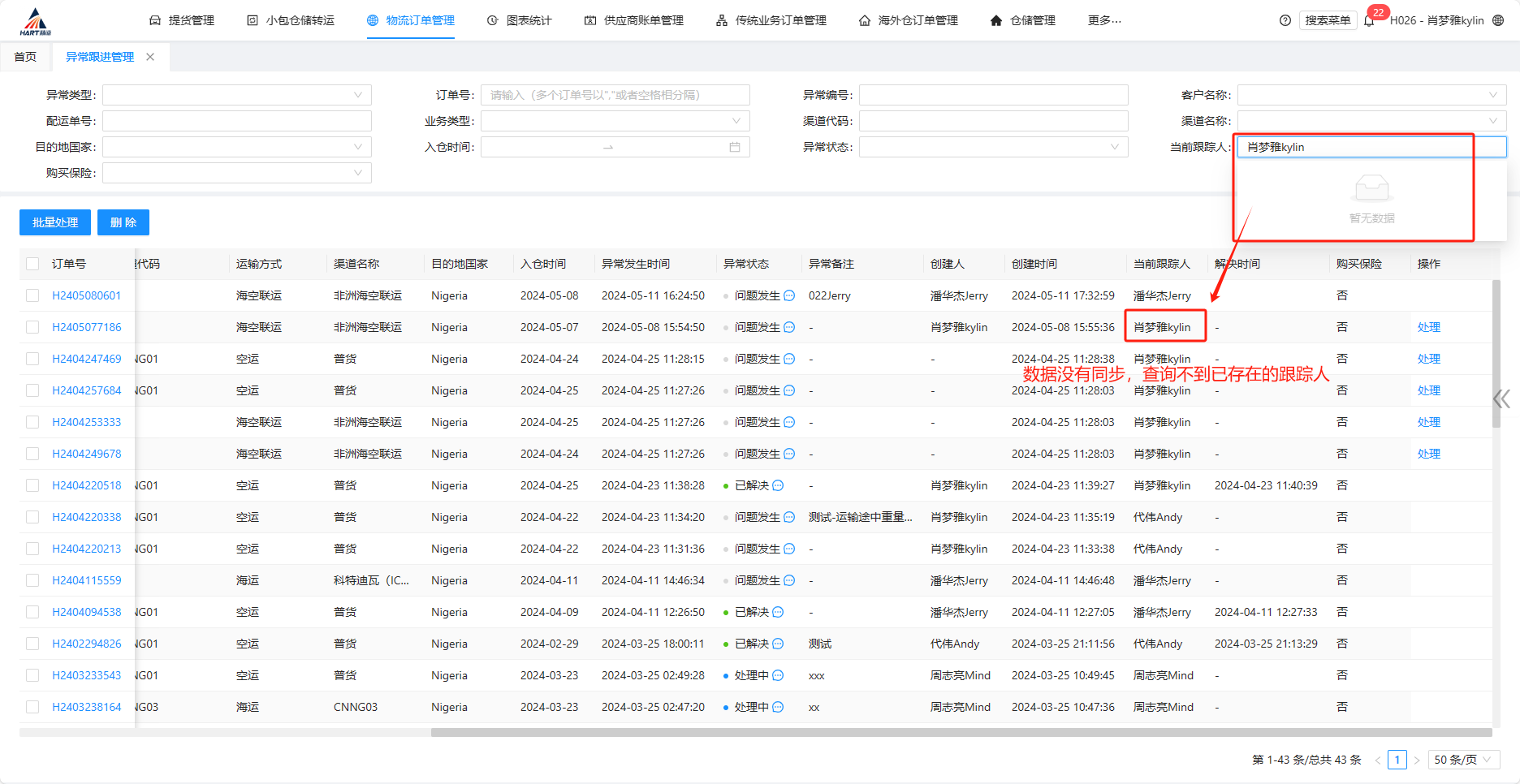Click the calendar icon in 入仓时间 field
The height and width of the screenshot is (784, 1520).
click(x=734, y=147)
